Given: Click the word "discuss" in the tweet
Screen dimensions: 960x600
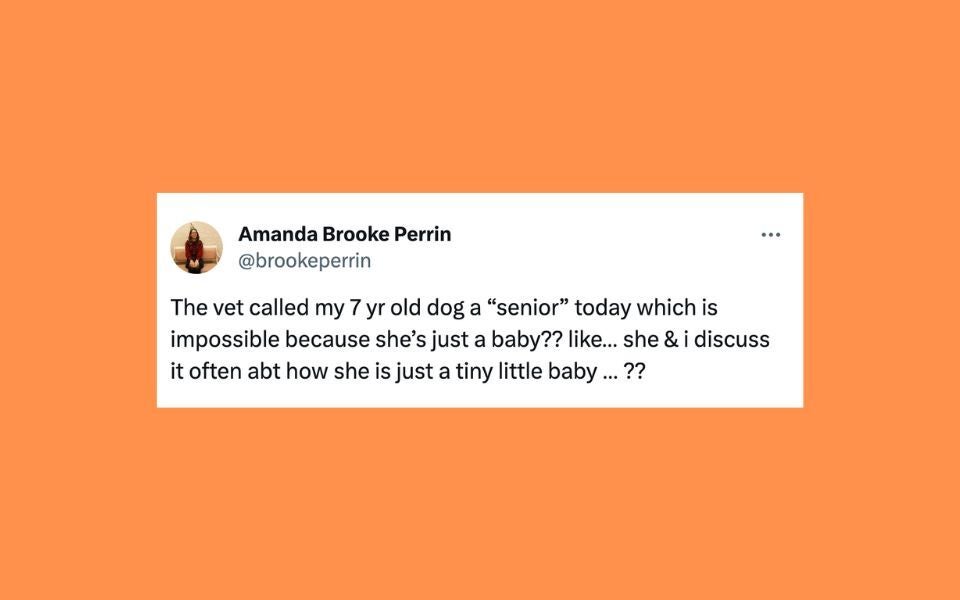Looking at the screenshot, I should (735, 339).
